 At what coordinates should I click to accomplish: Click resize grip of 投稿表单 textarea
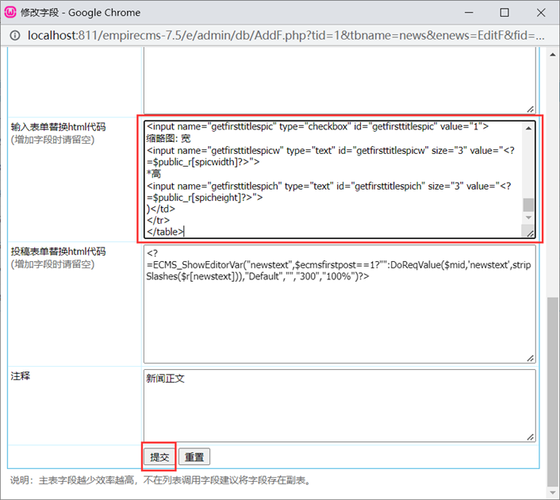point(530,358)
